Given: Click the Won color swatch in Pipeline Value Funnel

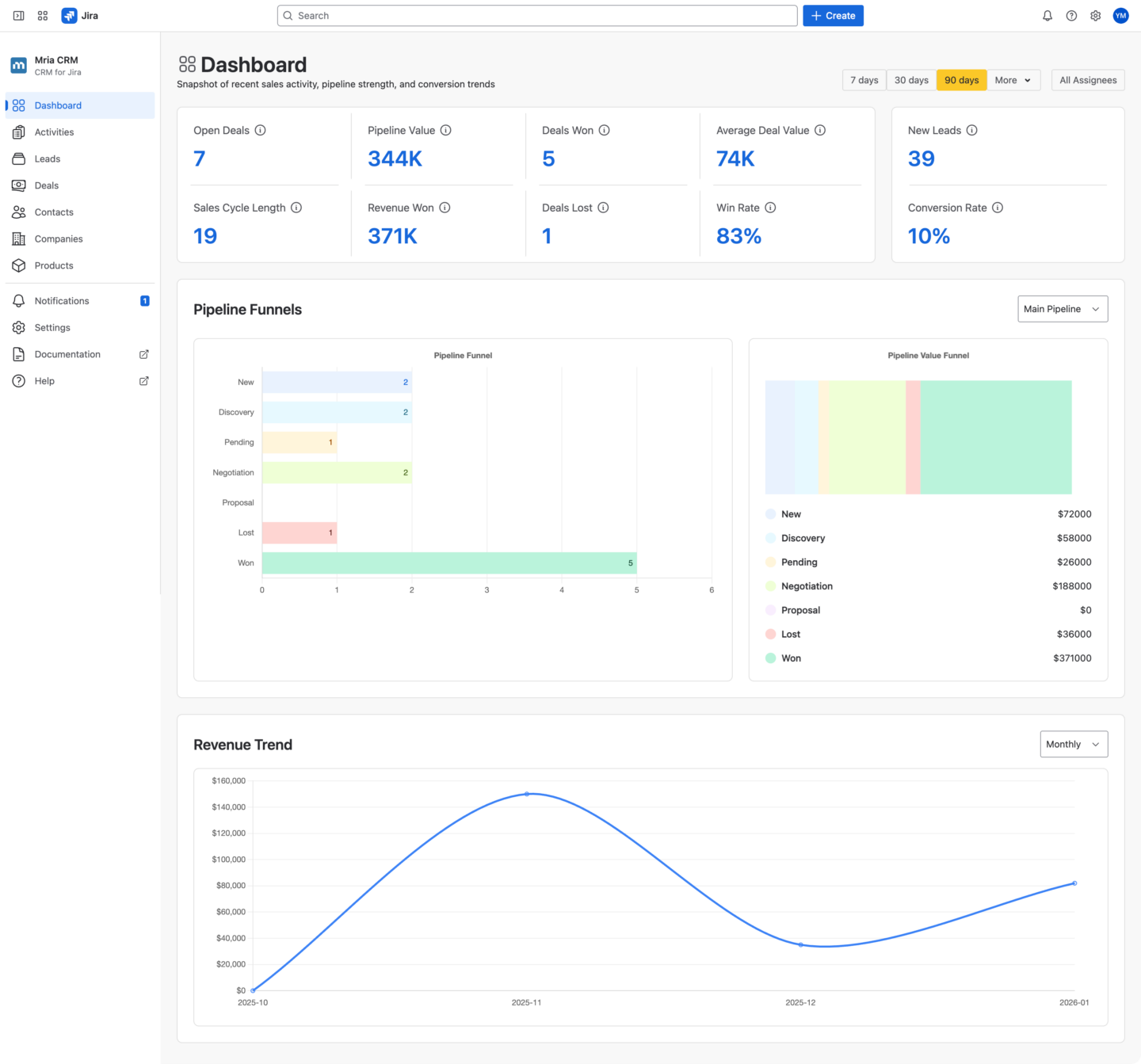Looking at the screenshot, I should pyautogui.click(x=769, y=658).
